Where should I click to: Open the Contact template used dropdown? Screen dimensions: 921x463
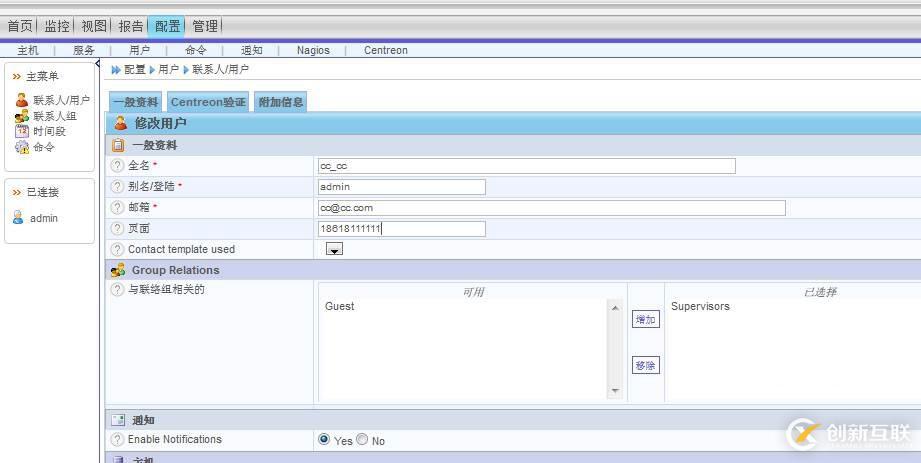pos(334,249)
